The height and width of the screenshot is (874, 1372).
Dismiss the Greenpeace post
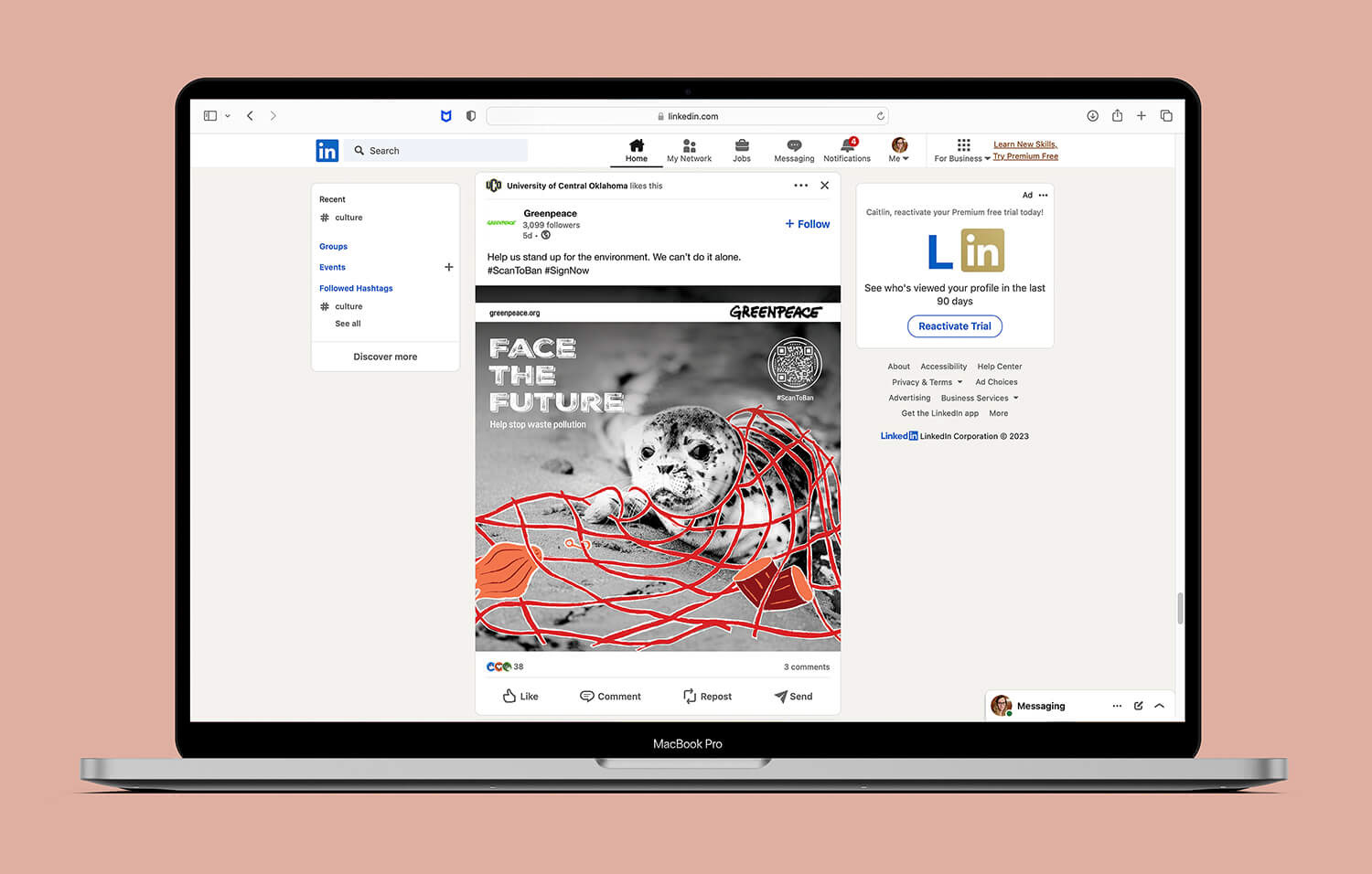click(x=825, y=186)
